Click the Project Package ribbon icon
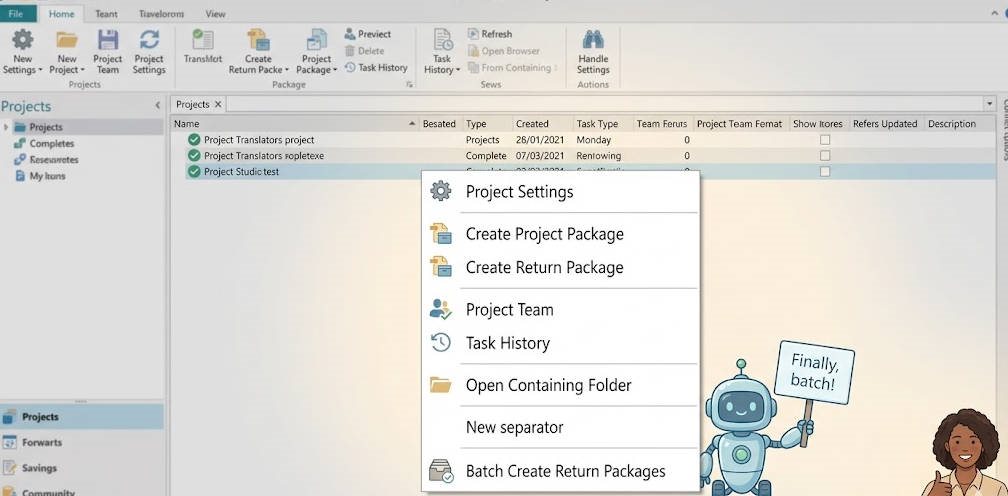Viewport: 1008px width, 496px height. (x=316, y=40)
